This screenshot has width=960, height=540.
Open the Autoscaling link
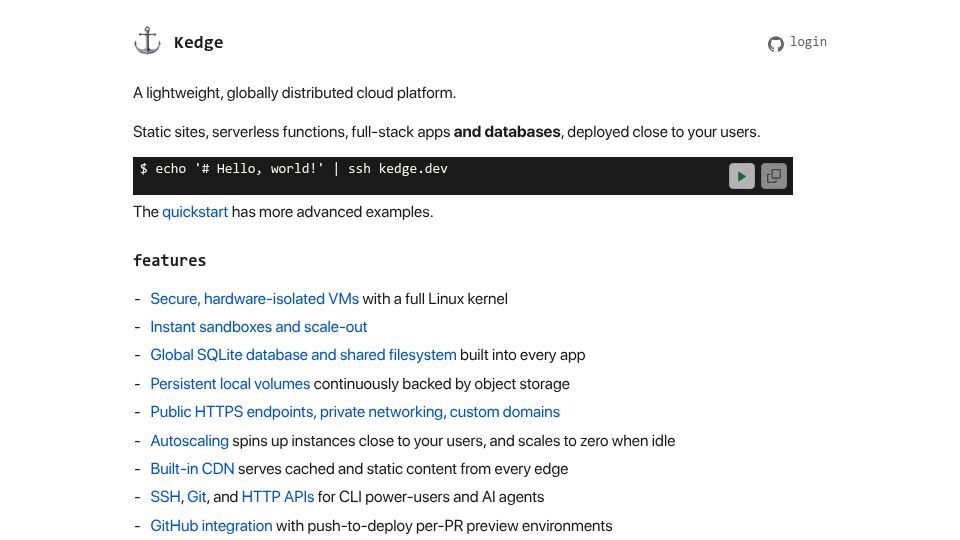pyautogui.click(x=189, y=441)
